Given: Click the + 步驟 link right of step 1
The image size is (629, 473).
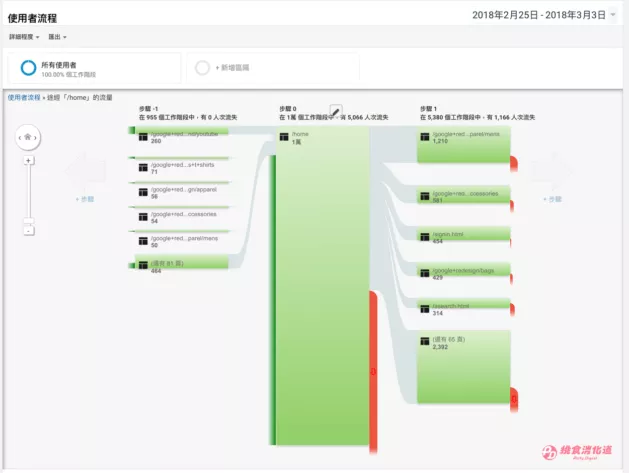Looking at the screenshot, I should click(552, 199).
